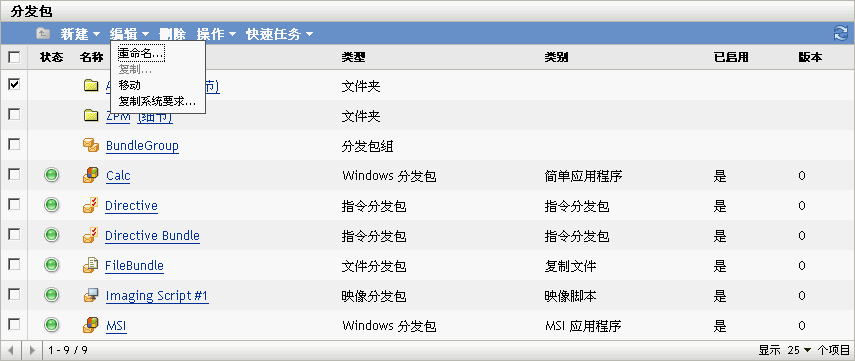Click the folder icon of the checked row
Image resolution: width=855 pixels, height=361 pixels.
pos(91,86)
